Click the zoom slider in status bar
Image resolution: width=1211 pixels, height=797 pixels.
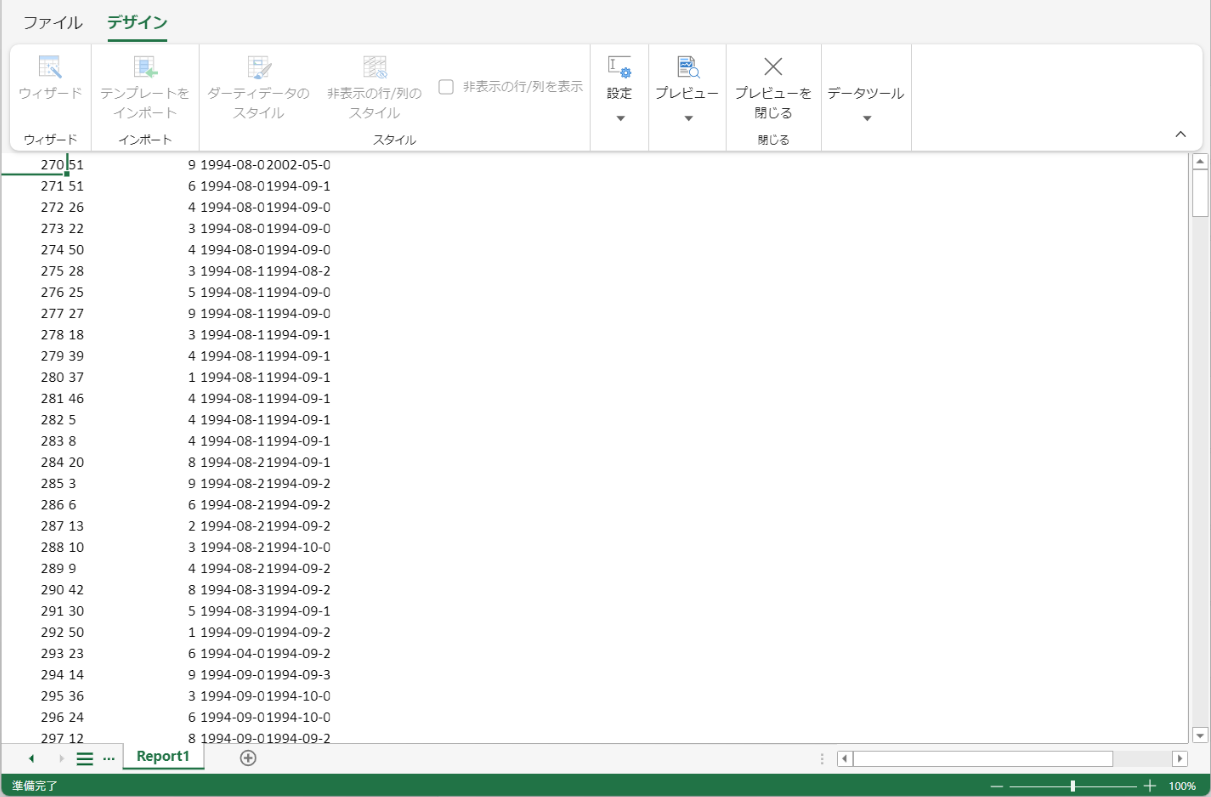pyautogui.click(x=1073, y=786)
